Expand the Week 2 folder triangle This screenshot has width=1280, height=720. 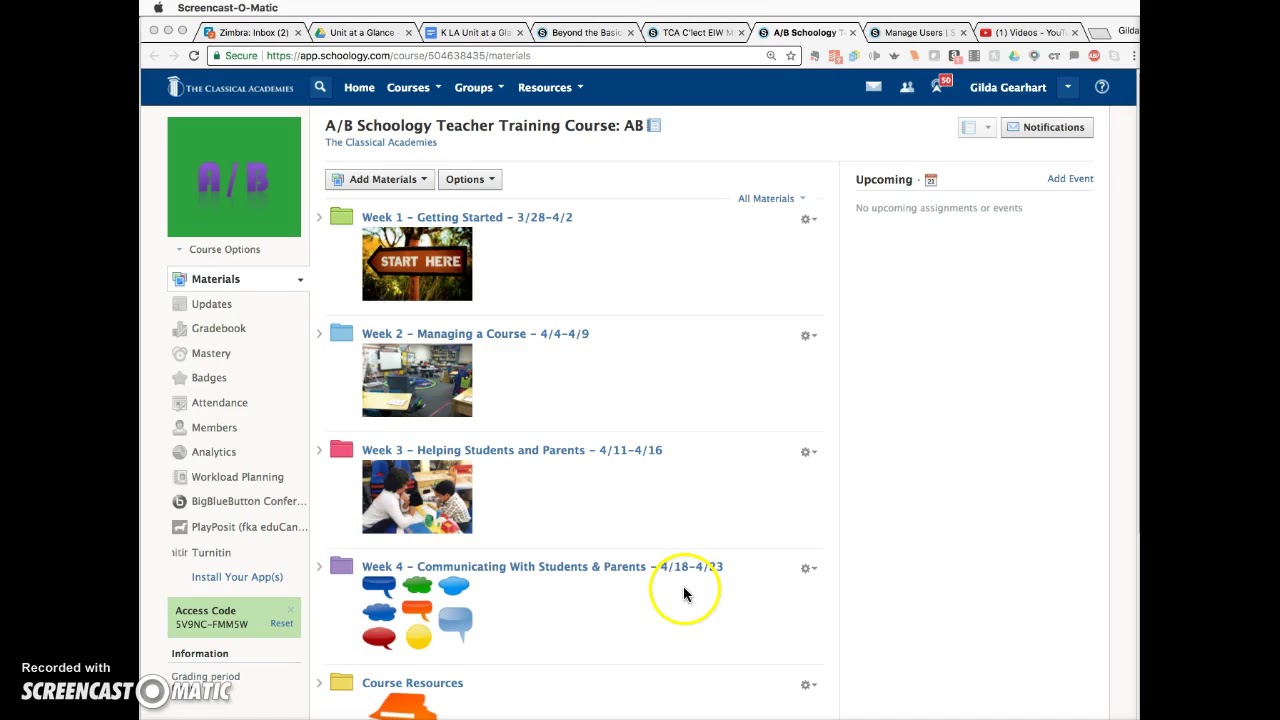click(319, 334)
